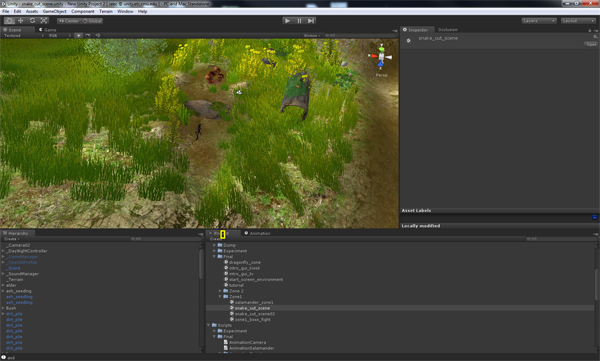The width and height of the screenshot is (600, 361).
Task: Switch to the Scene tab
Action: [17, 29]
